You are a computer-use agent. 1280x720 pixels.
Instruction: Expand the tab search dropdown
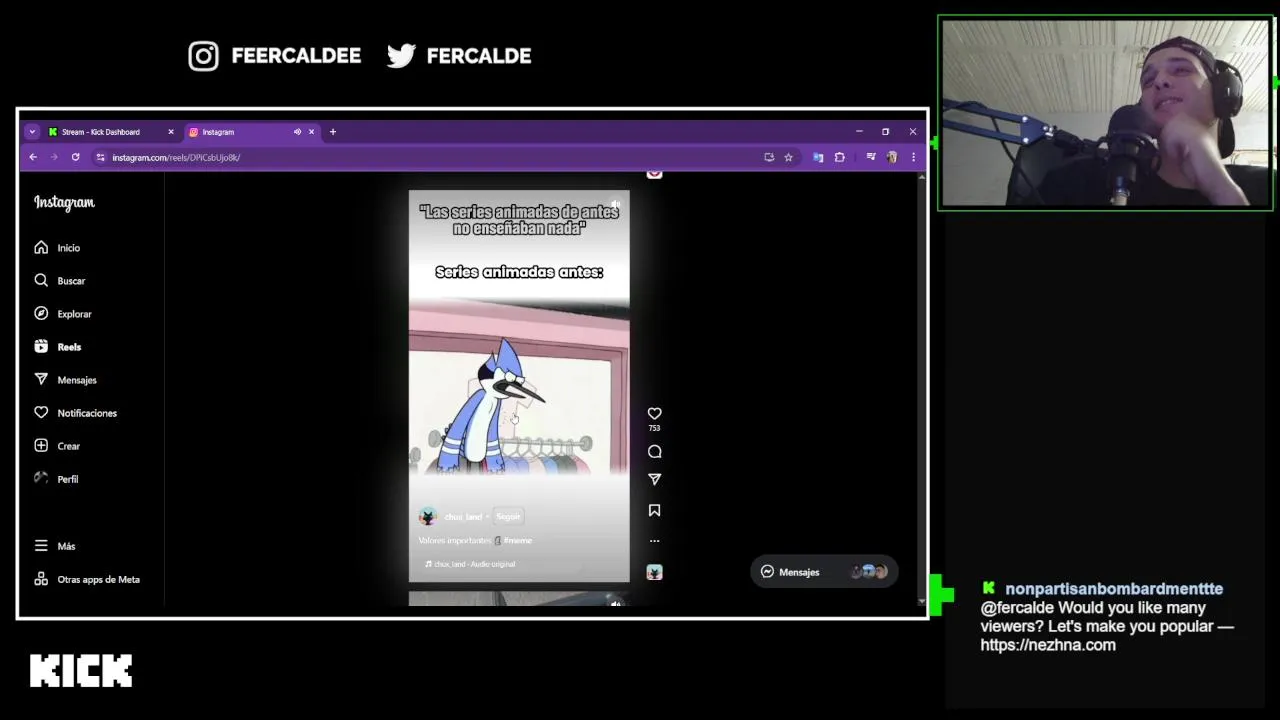pos(32,132)
